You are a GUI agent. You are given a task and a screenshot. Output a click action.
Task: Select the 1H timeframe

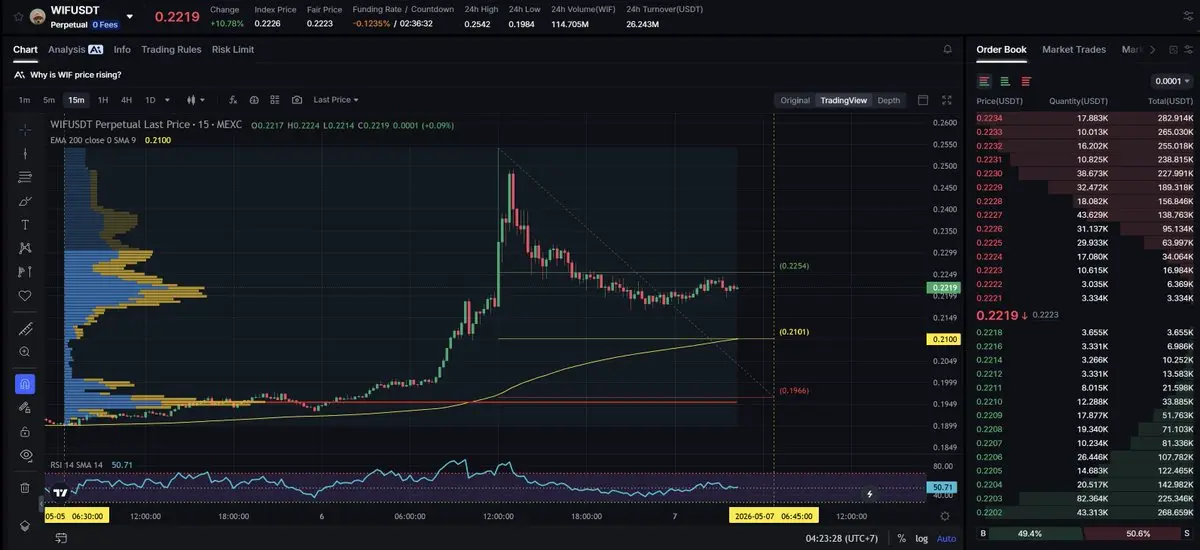103,100
